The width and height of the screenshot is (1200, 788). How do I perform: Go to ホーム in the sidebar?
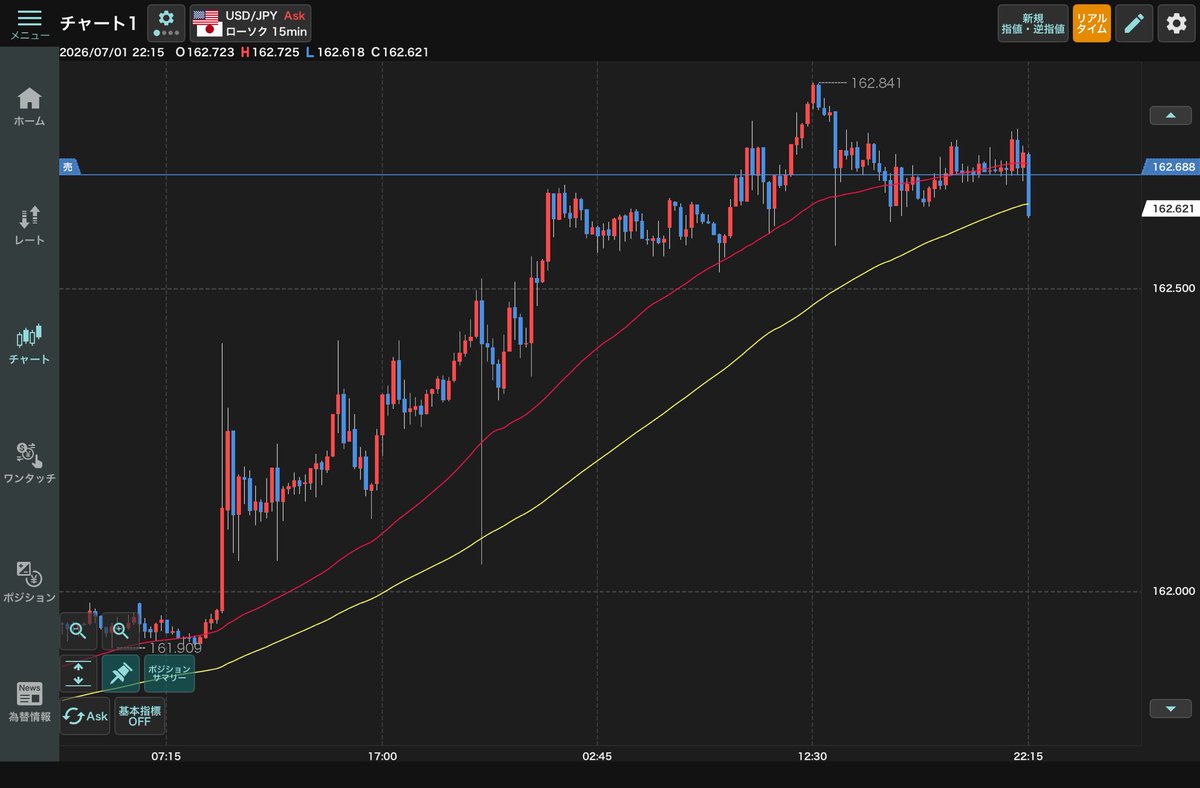pyautogui.click(x=29, y=107)
